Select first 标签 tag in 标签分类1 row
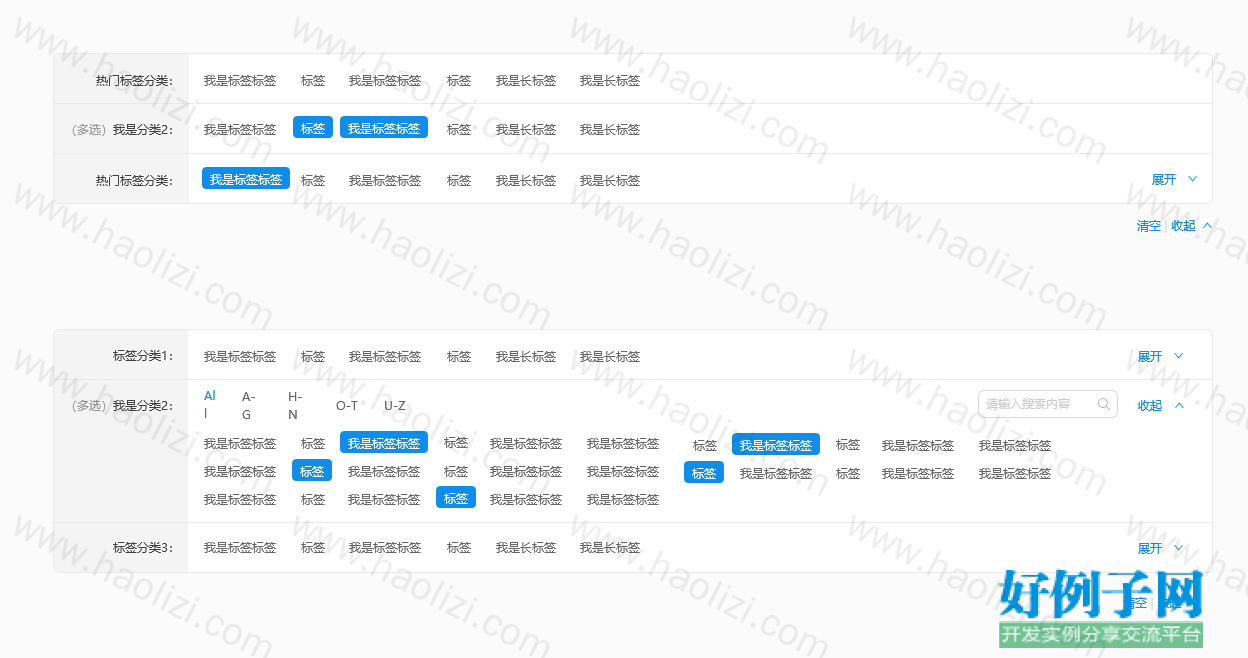Viewport: 1248px width, 658px height. (x=313, y=356)
